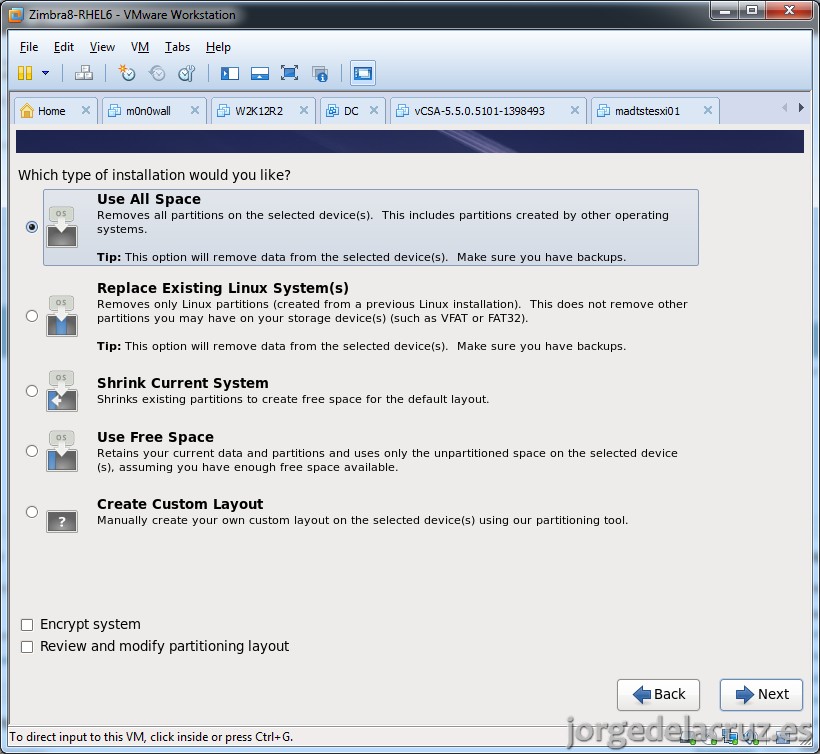The height and width of the screenshot is (754, 820).
Task: Close the madtstesxi01 tab
Action: click(708, 110)
